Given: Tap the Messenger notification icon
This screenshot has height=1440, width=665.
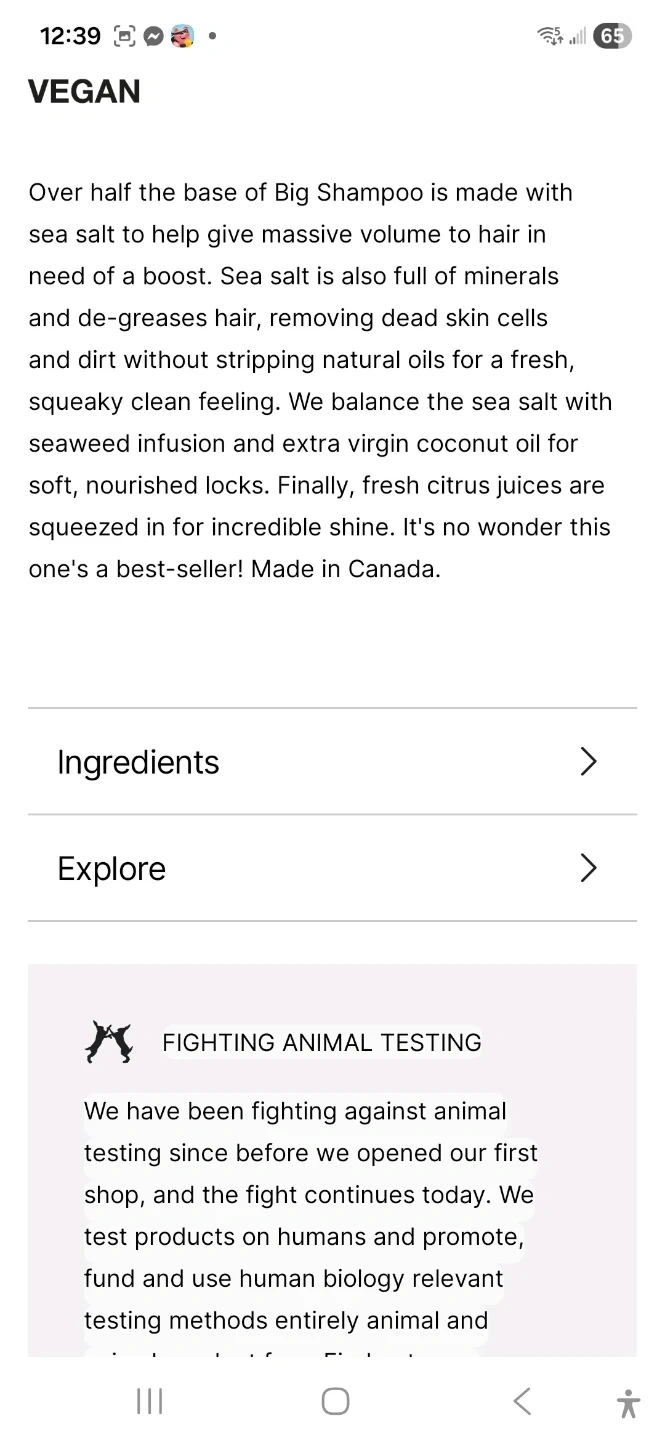Looking at the screenshot, I should coord(153,36).
